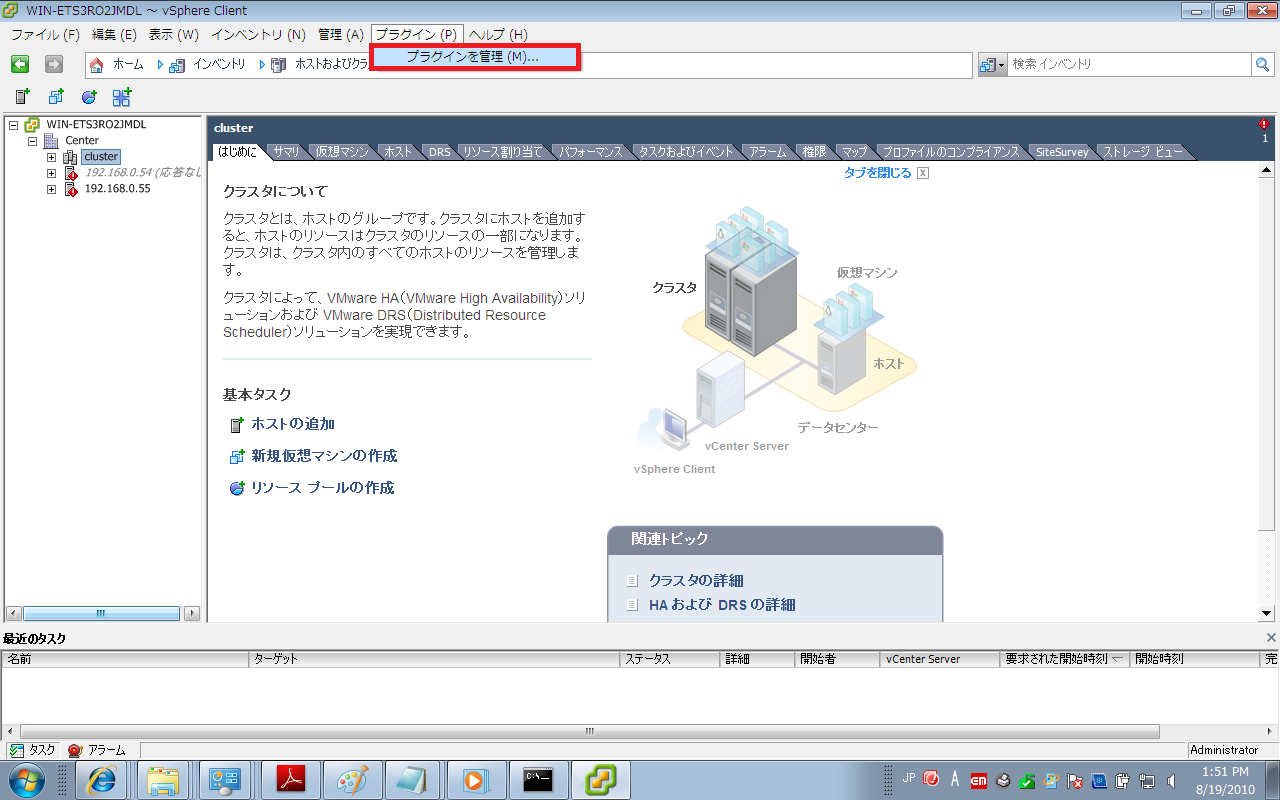Switch to the SiteSurvey tab
Screen dimensions: 1280x800
1061,152
